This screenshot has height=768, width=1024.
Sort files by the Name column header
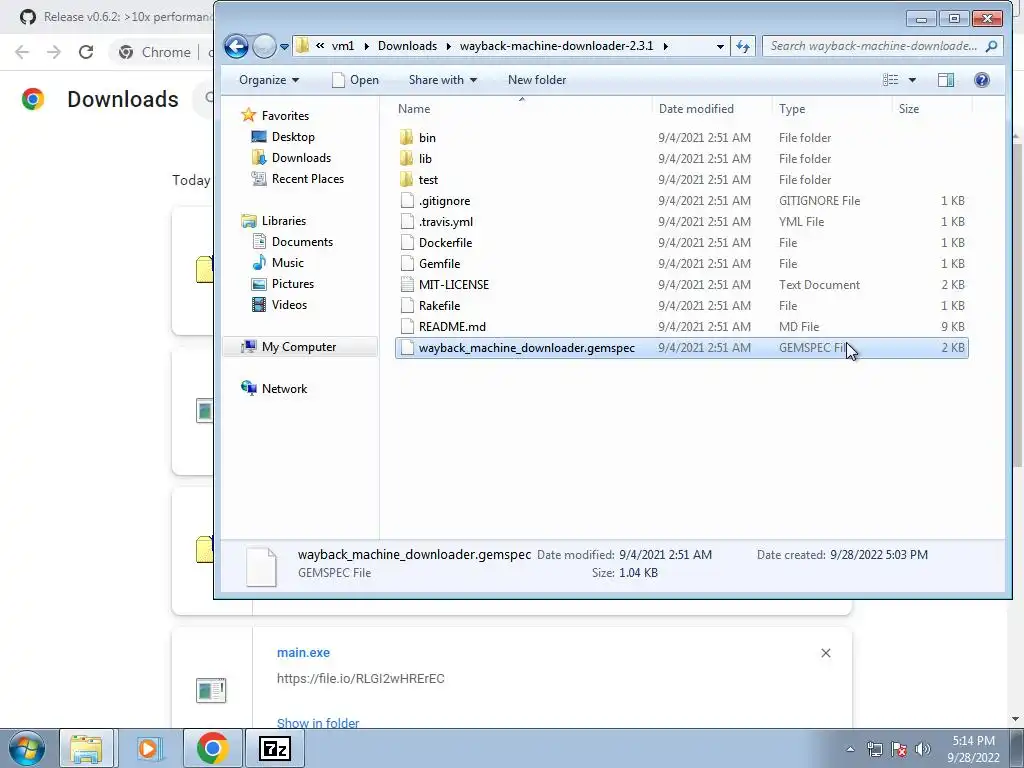point(522,109)
